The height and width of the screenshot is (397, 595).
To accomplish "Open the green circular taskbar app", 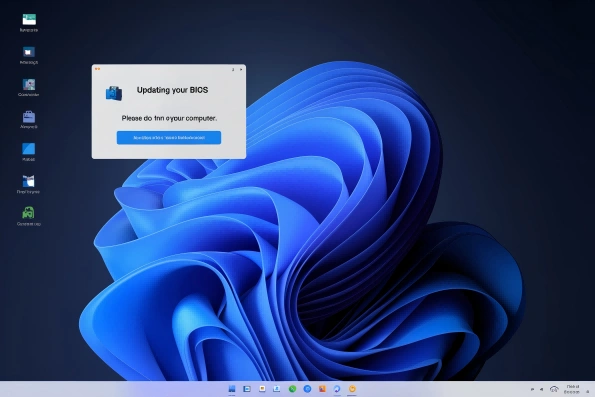I will coord(292,389).
